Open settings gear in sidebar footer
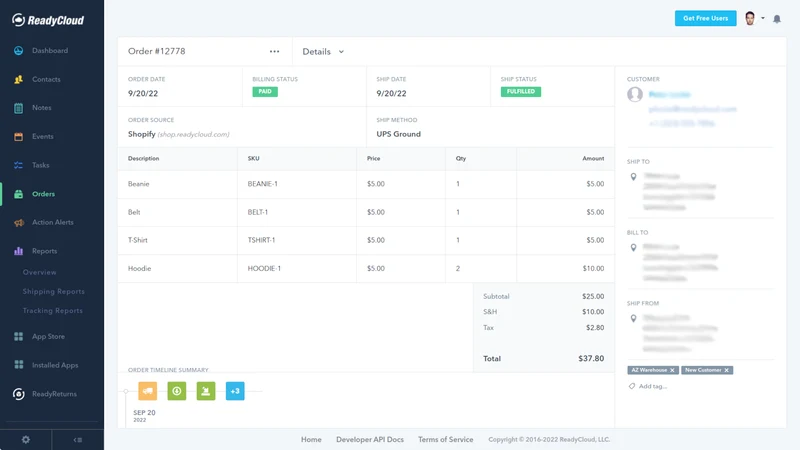The image size is (800, 450). pos(26,439)
